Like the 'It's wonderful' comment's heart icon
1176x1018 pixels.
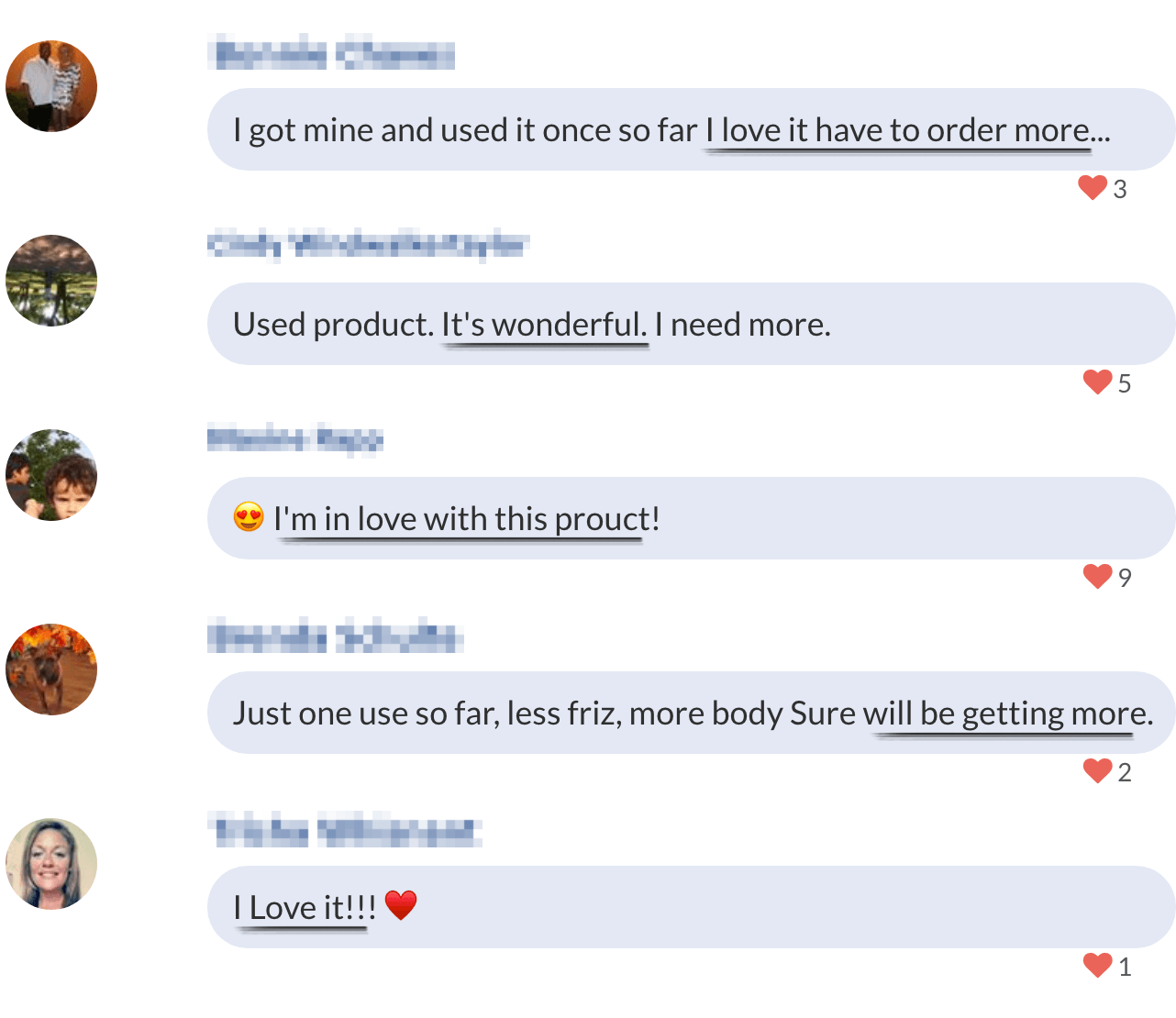1097,382
